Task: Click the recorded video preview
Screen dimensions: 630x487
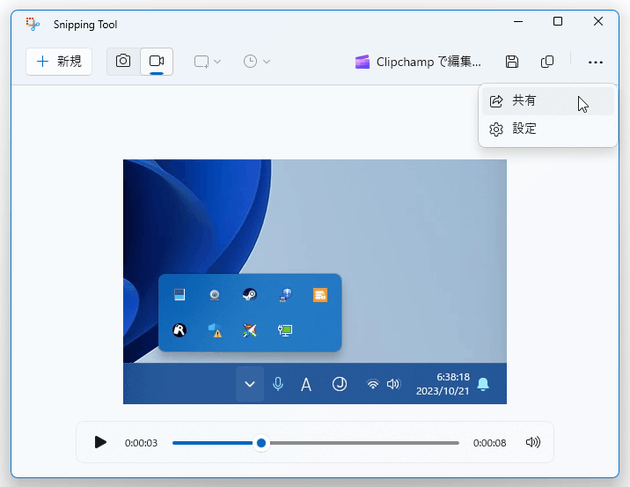Action: click(x=315, y=281)
